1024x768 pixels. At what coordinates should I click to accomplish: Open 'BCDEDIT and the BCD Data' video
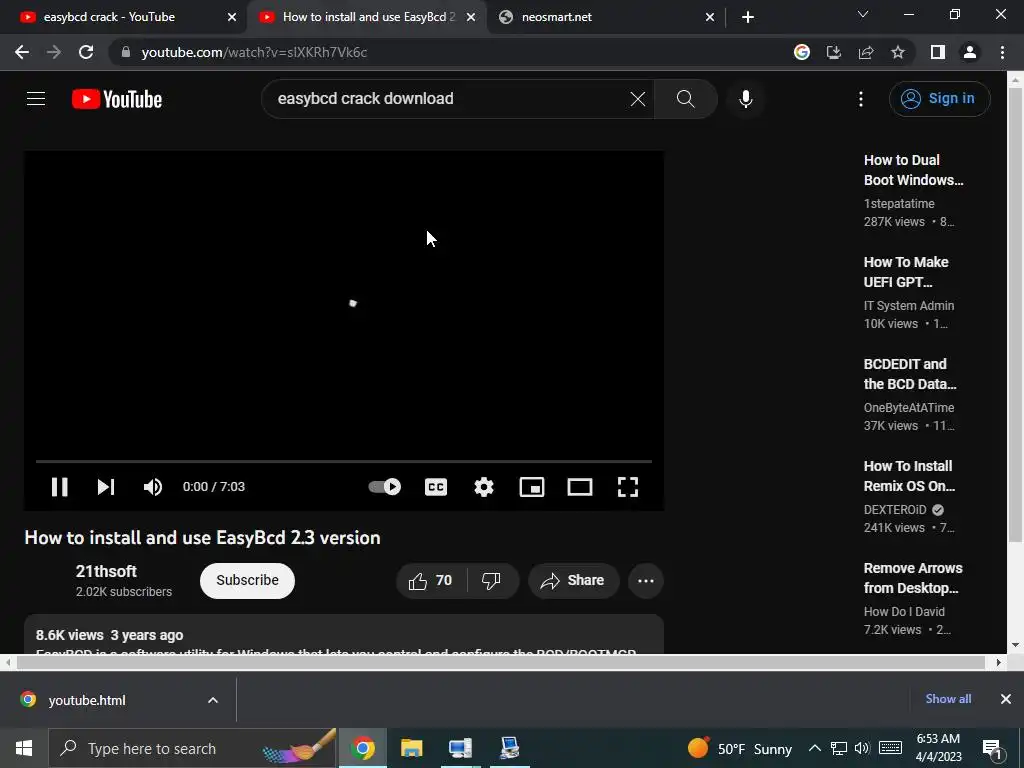coord(910,374)
